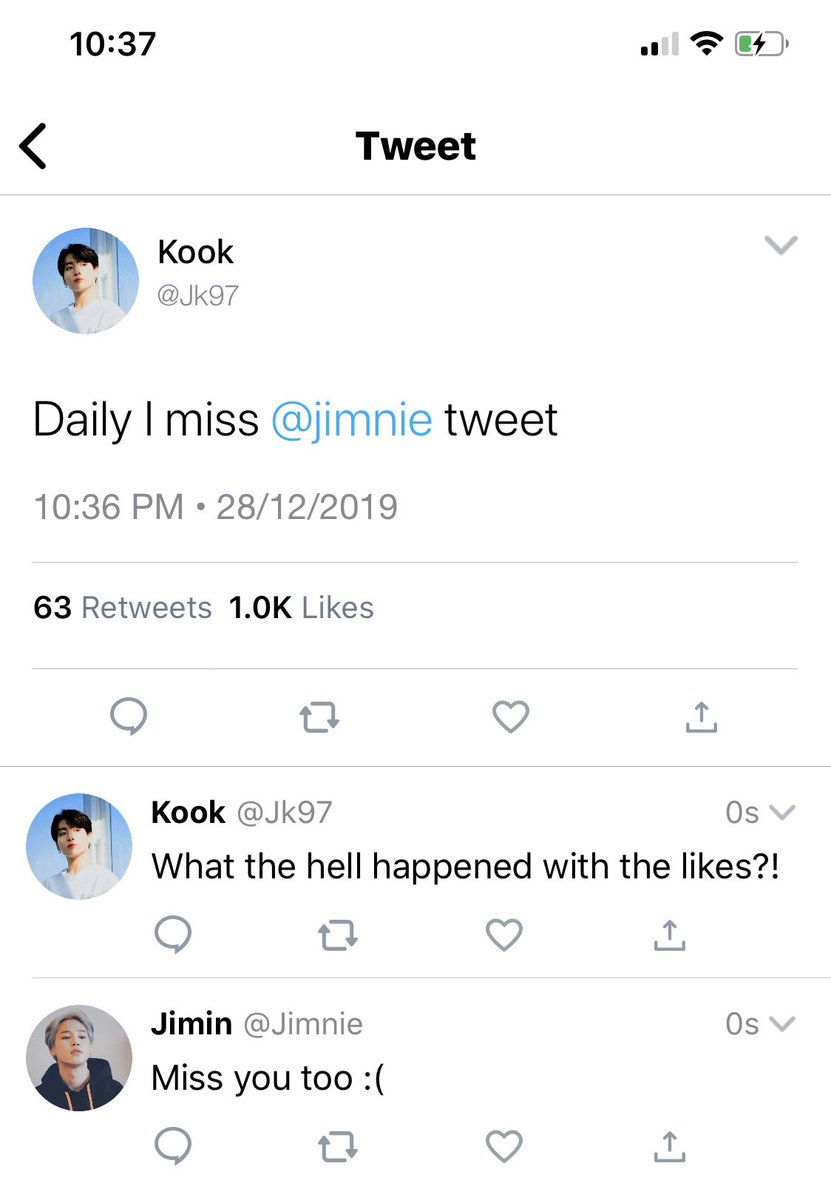Share Kook's reply about the likes
Image resolution: width=831 pixels, height=1200 pixels.
point(669,935)
